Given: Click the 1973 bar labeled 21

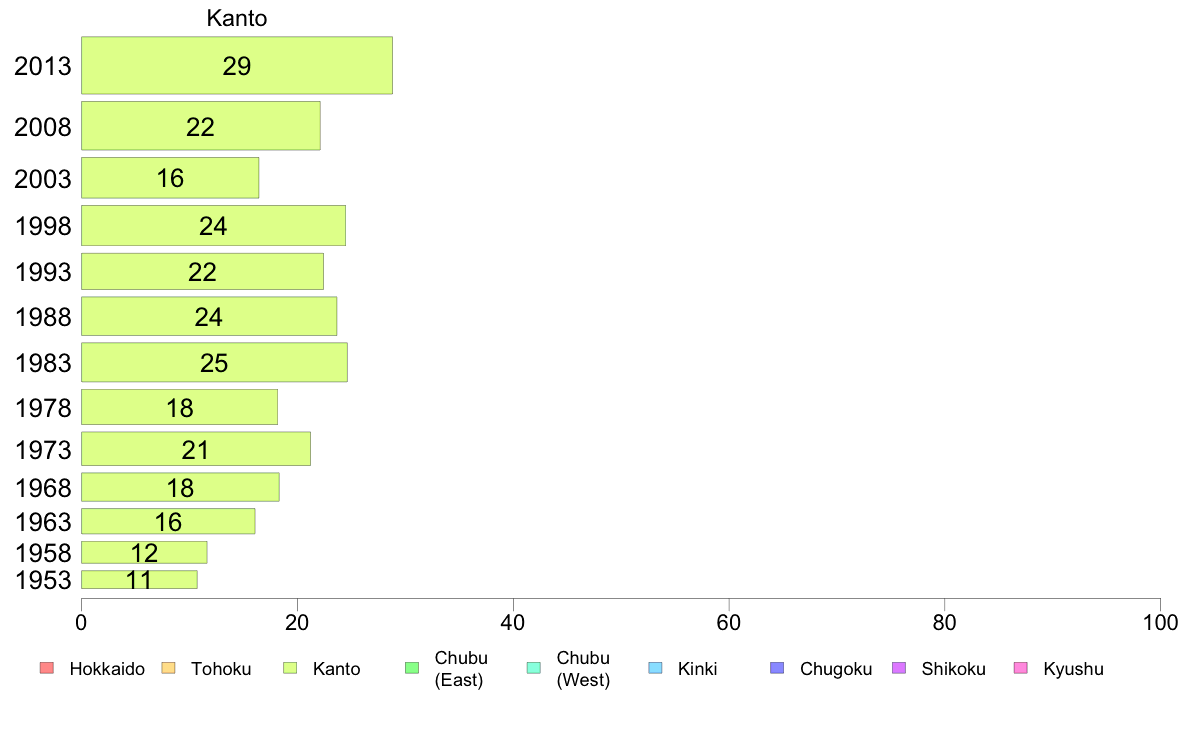Looking at the screenshot, I should [196, 449].
